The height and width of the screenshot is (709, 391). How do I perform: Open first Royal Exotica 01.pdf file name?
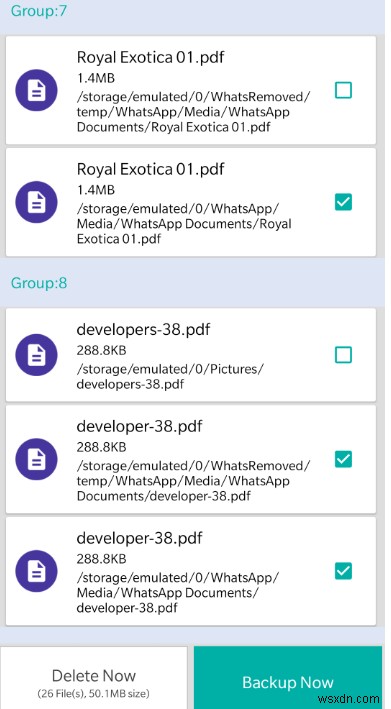coord(151,57)
